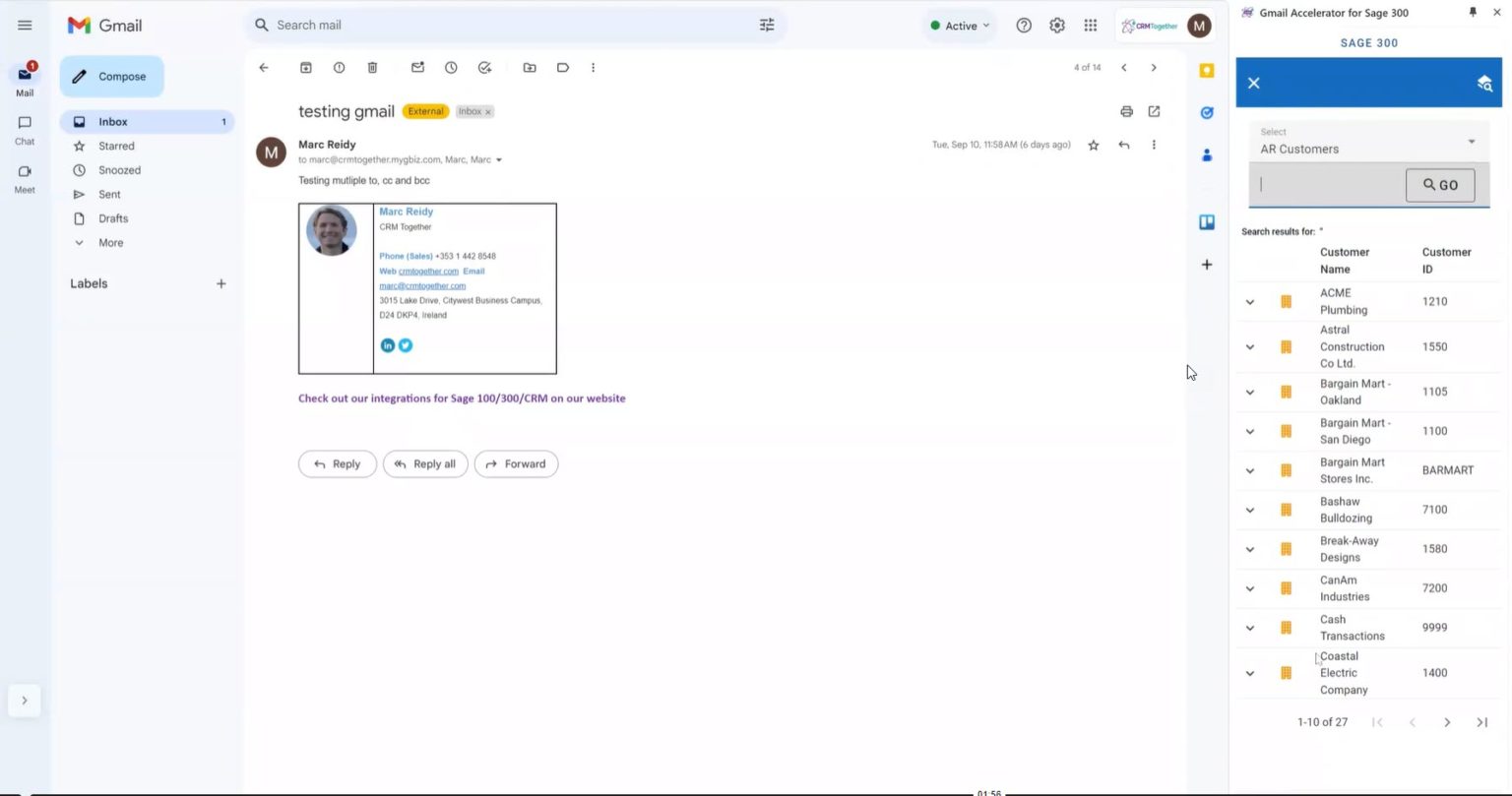Select the Report spam icon
The height and width of the screenshot is (796, 1512).
click(339, 67)
